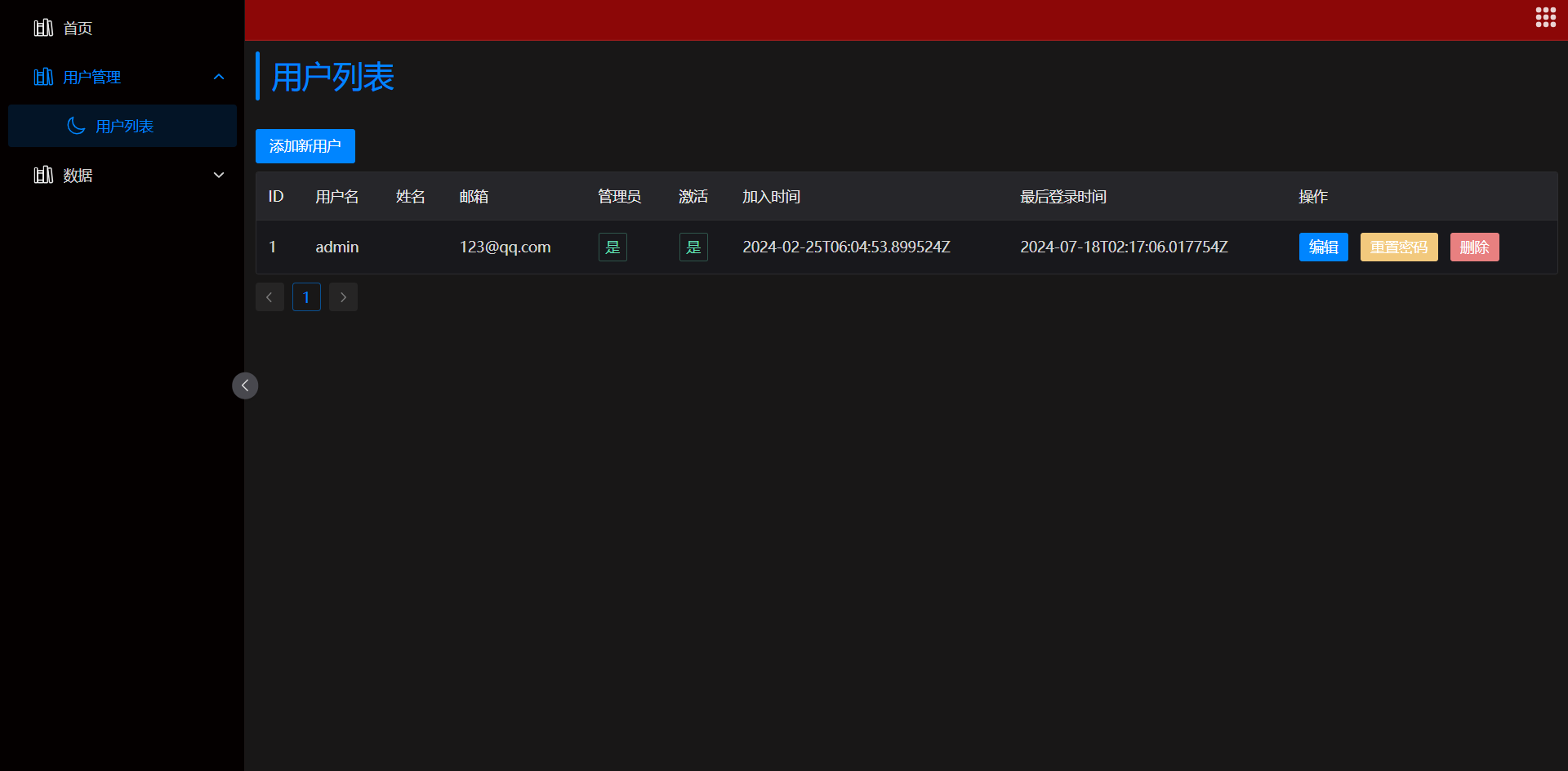Image resolution: width=1568 pixels, height=771 pixels.
Task: Click the 重置密码 button for admin
Action: [1398, 247]
